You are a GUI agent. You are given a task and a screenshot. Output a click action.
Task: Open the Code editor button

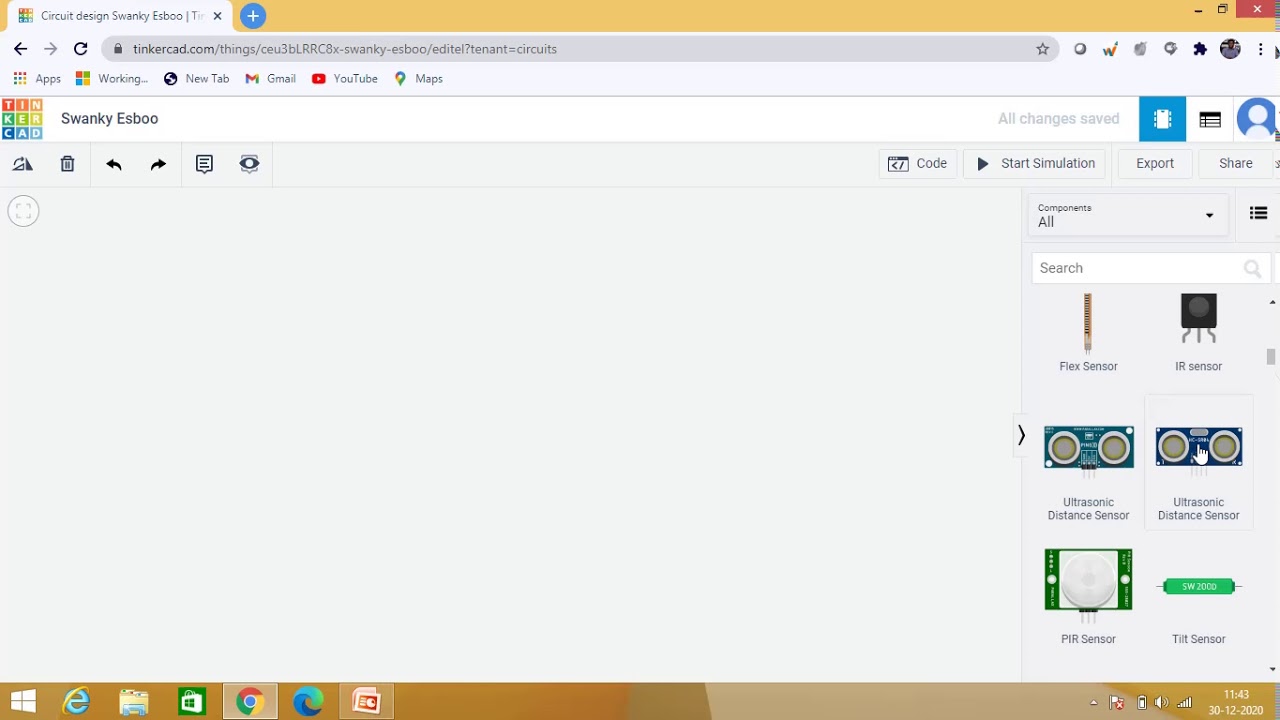[x=918, y=164]
